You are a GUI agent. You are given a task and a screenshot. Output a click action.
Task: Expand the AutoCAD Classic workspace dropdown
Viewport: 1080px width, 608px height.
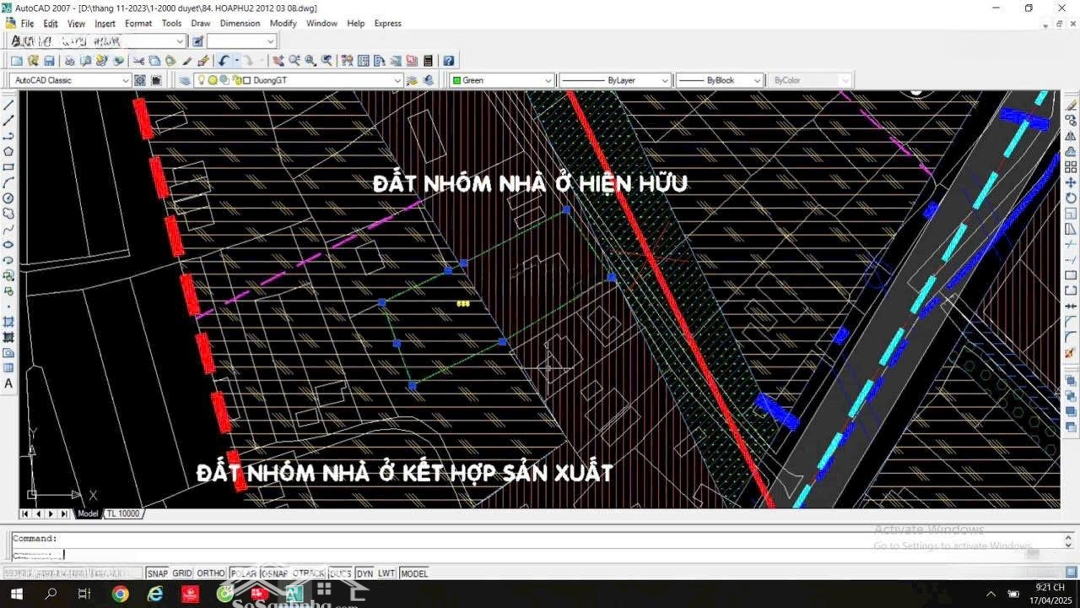[125, 80]
